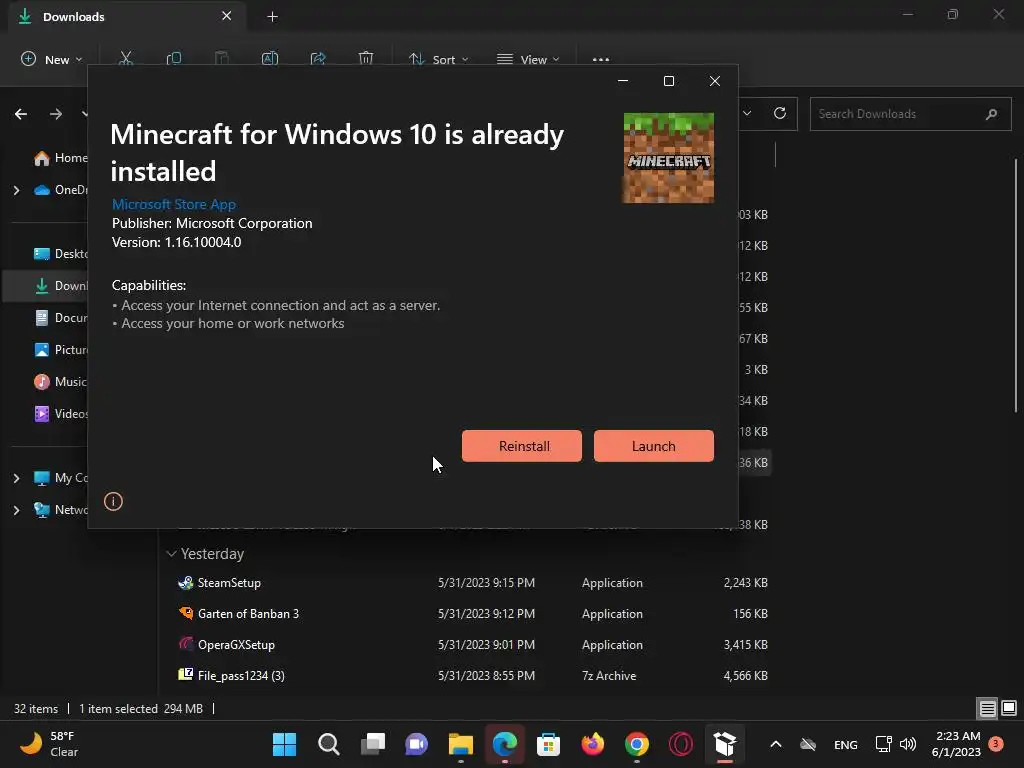Open Opera browser from the taskbar
Screen dimensions: 1024x768
click(x=680, y=744)
